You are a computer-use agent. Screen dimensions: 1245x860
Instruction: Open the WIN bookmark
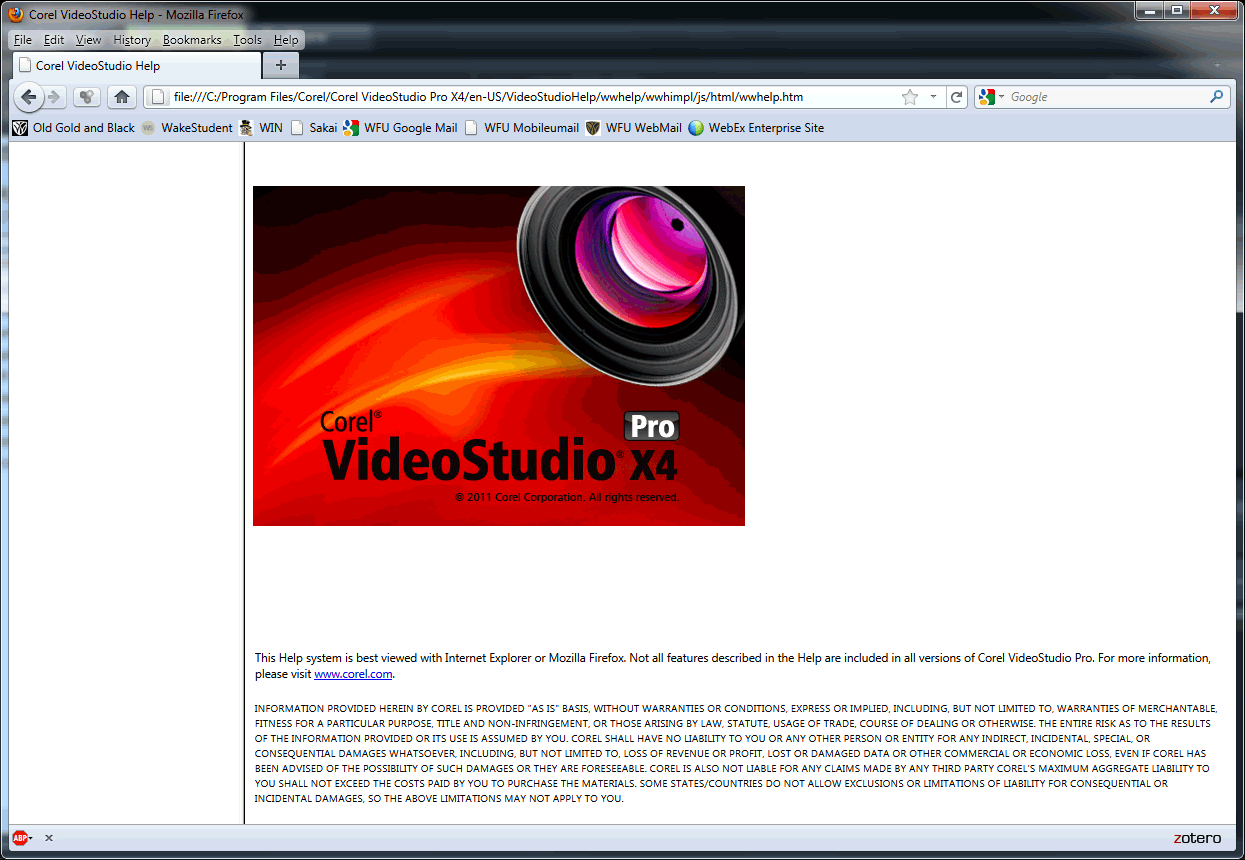pyautogui.click(x=261, y=128)
